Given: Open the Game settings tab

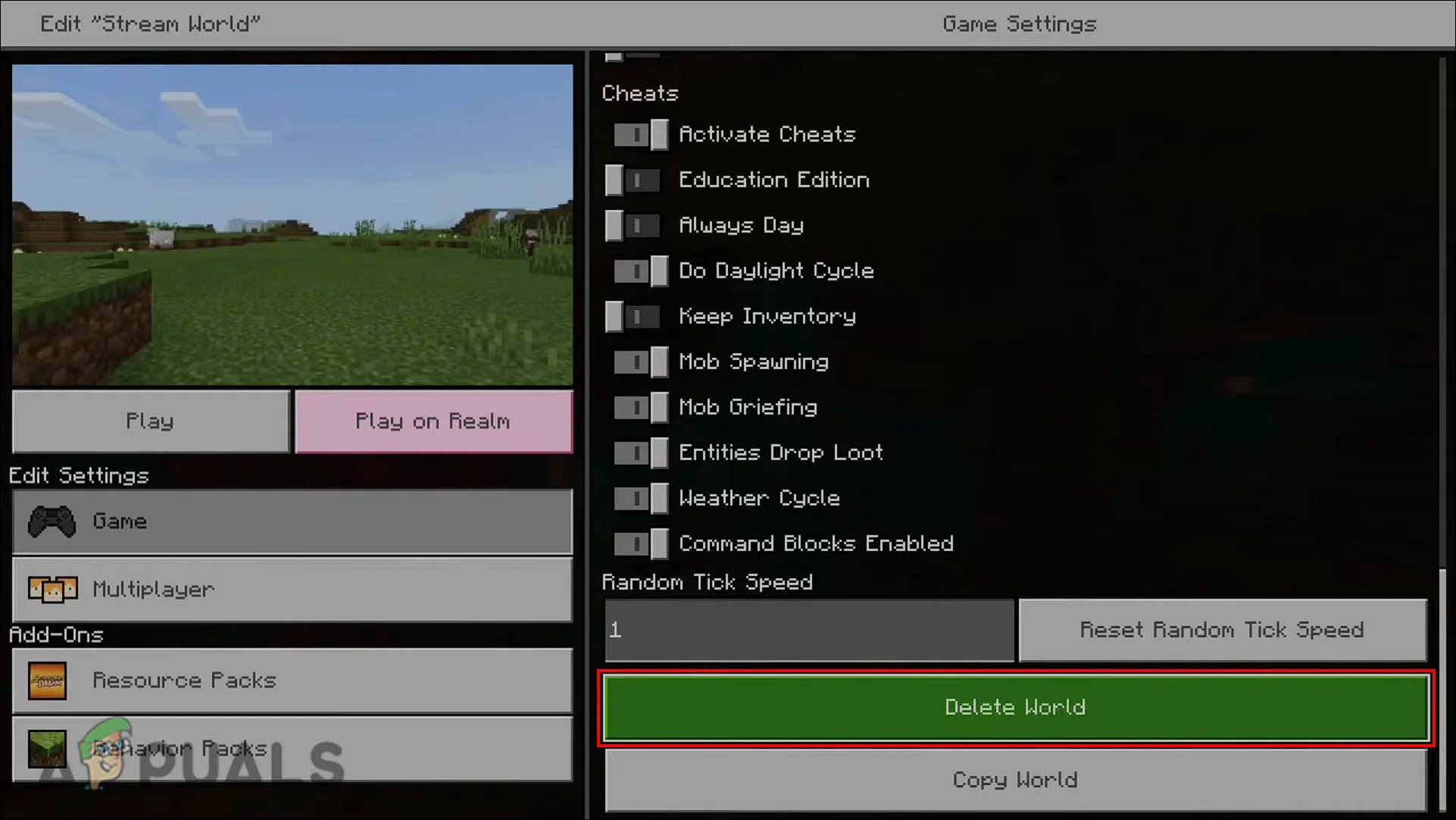Looking at the screenshot, I should 292,521.
